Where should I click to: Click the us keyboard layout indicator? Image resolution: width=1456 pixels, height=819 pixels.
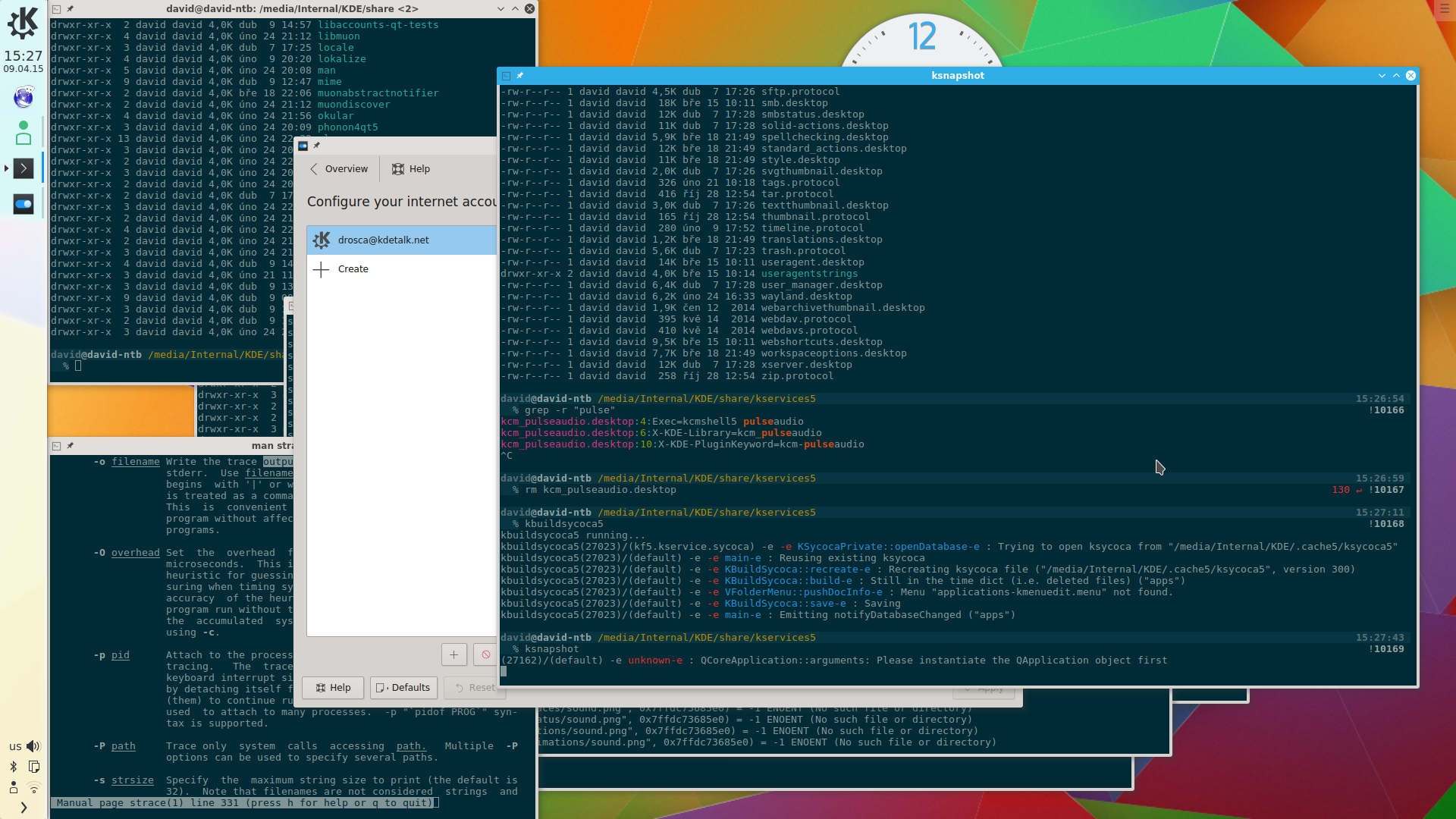coord(15,747)
